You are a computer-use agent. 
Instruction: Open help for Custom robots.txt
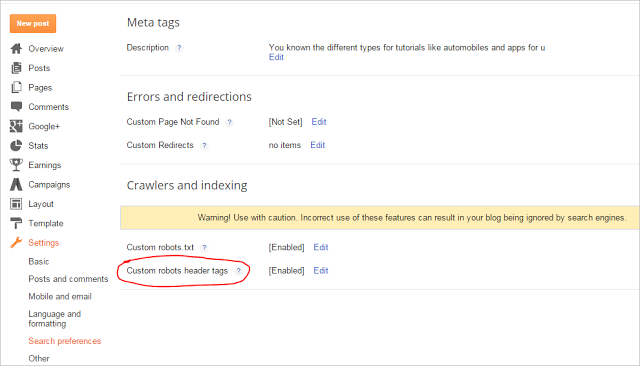coord(204,248)
